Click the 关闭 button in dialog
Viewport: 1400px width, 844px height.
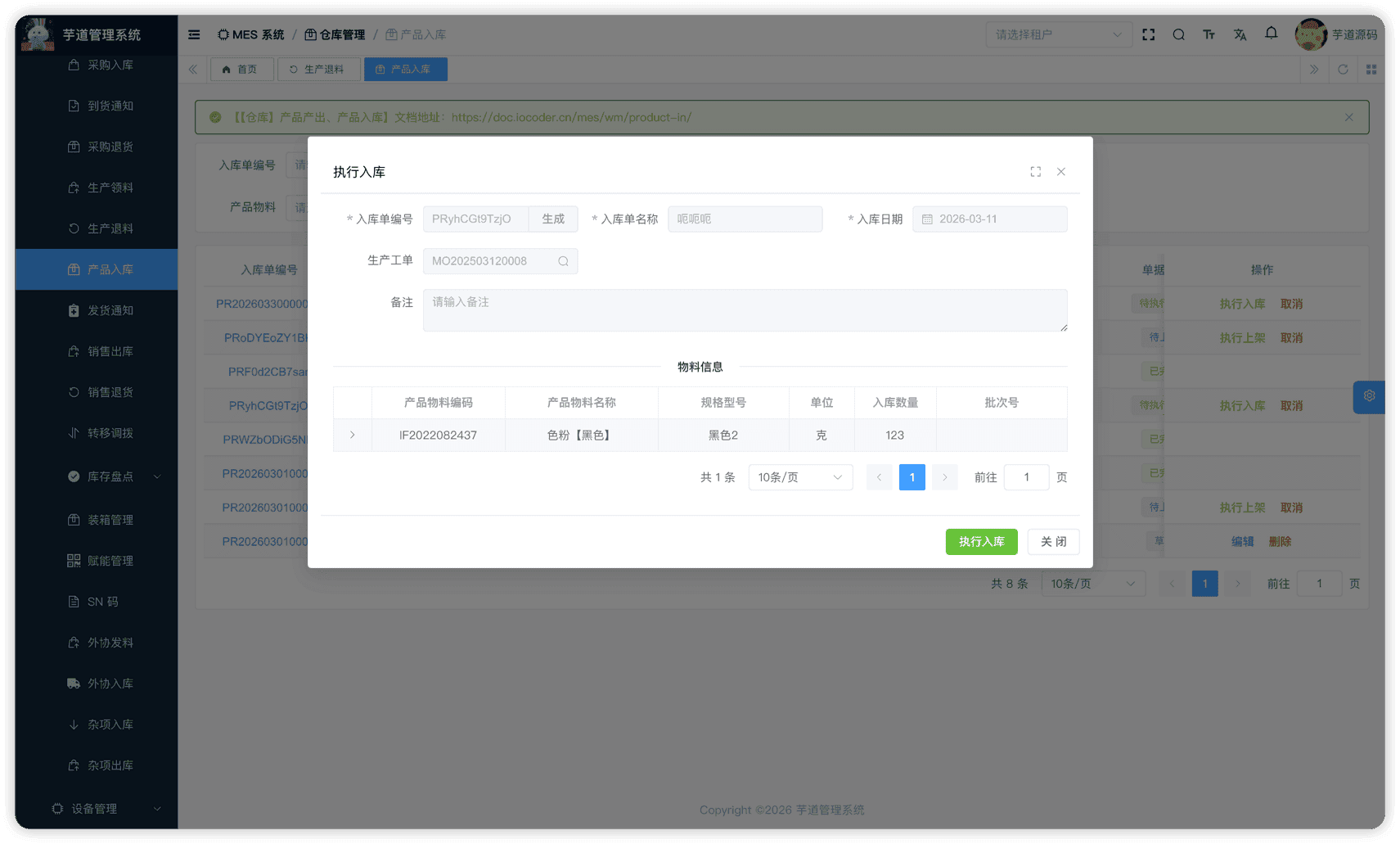pos(1053,542)
